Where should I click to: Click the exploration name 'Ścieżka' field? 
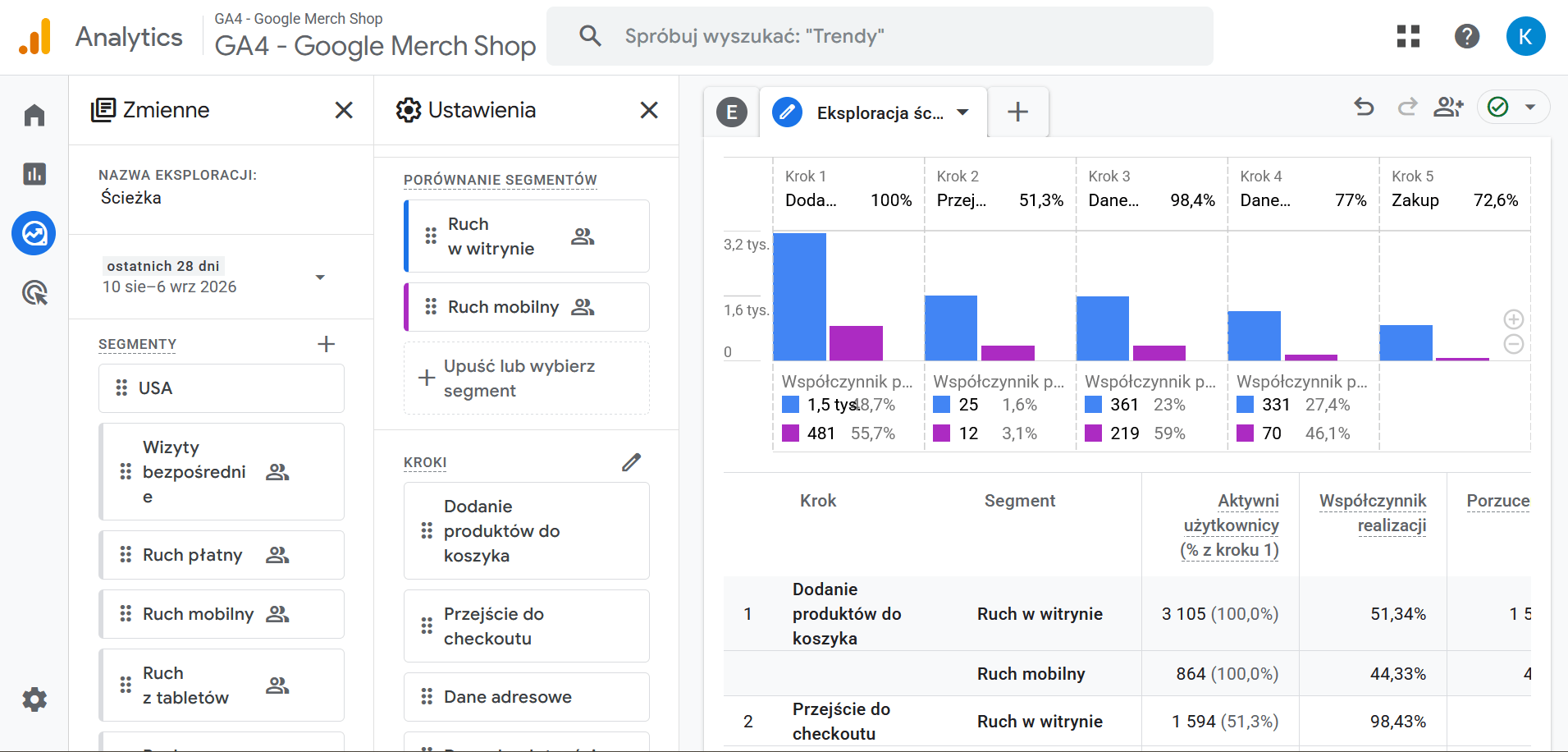coord(131,198)
